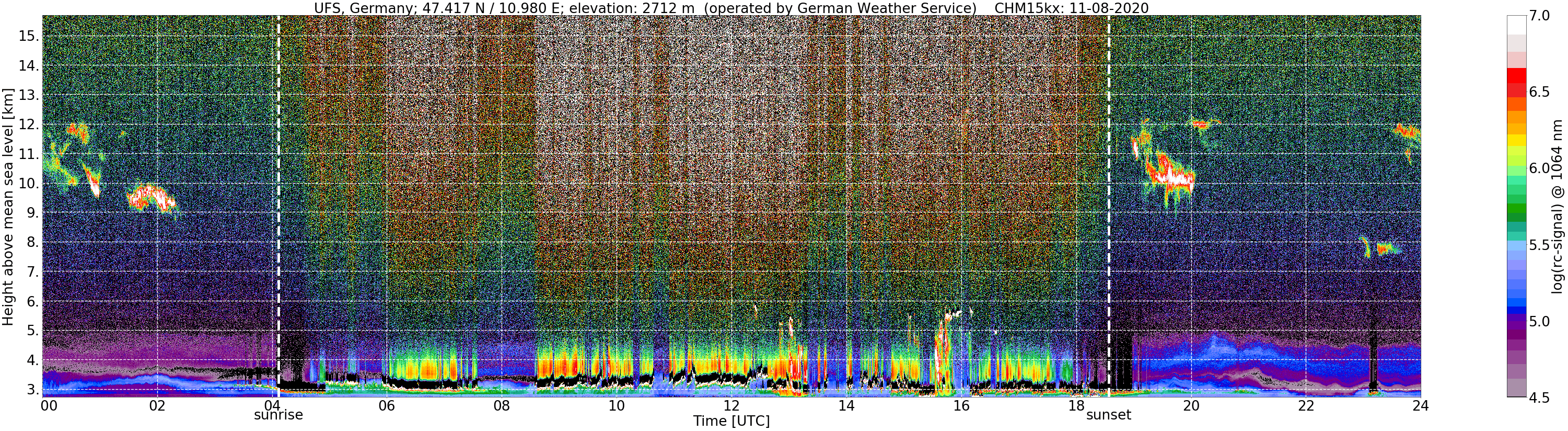
Task: Click the y-axis tick label '8.'
Action: [33, 242]
